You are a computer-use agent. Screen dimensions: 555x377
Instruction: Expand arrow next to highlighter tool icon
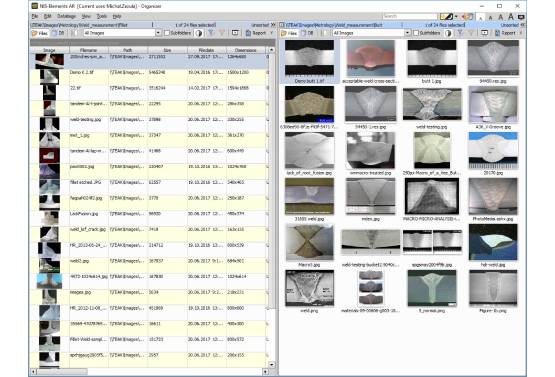point(456,17)
